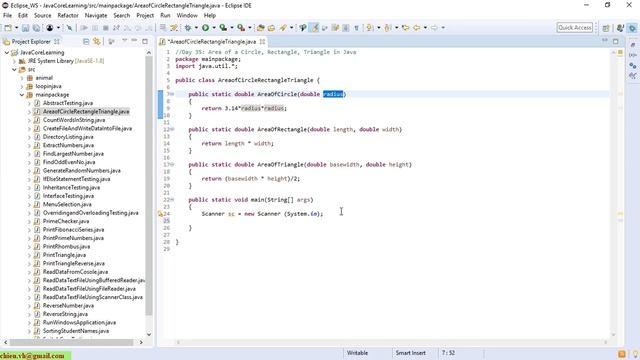The height and width of the screenshot is (360, 640).
Task: Open the External Tools dropdown arrow
Action: [x=250, y=28]
